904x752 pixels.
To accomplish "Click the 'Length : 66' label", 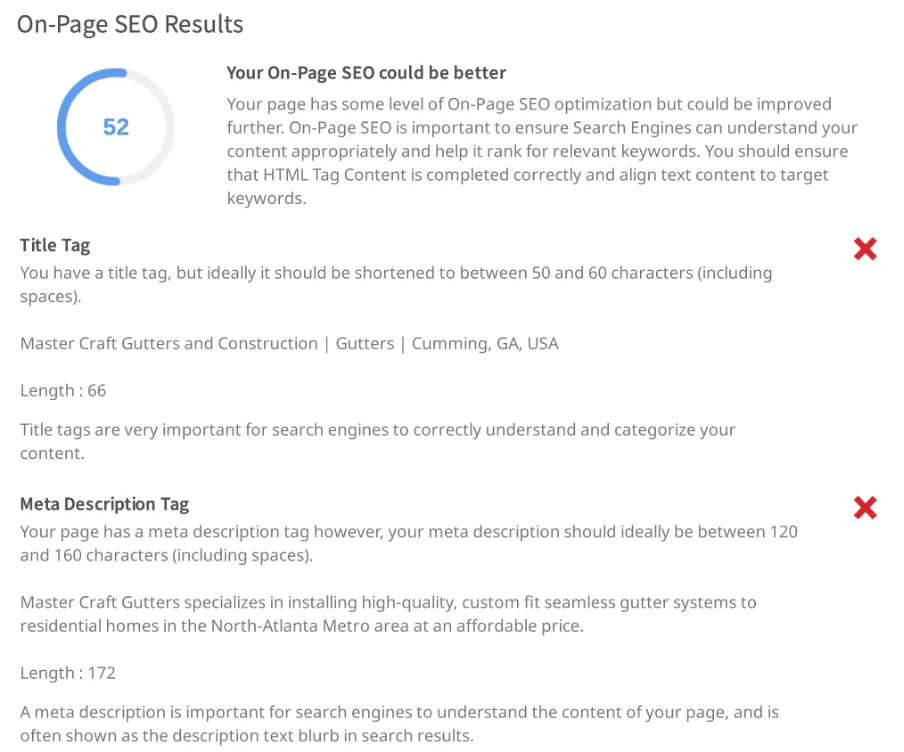I will pyautogui.click(x=63, y=391).
